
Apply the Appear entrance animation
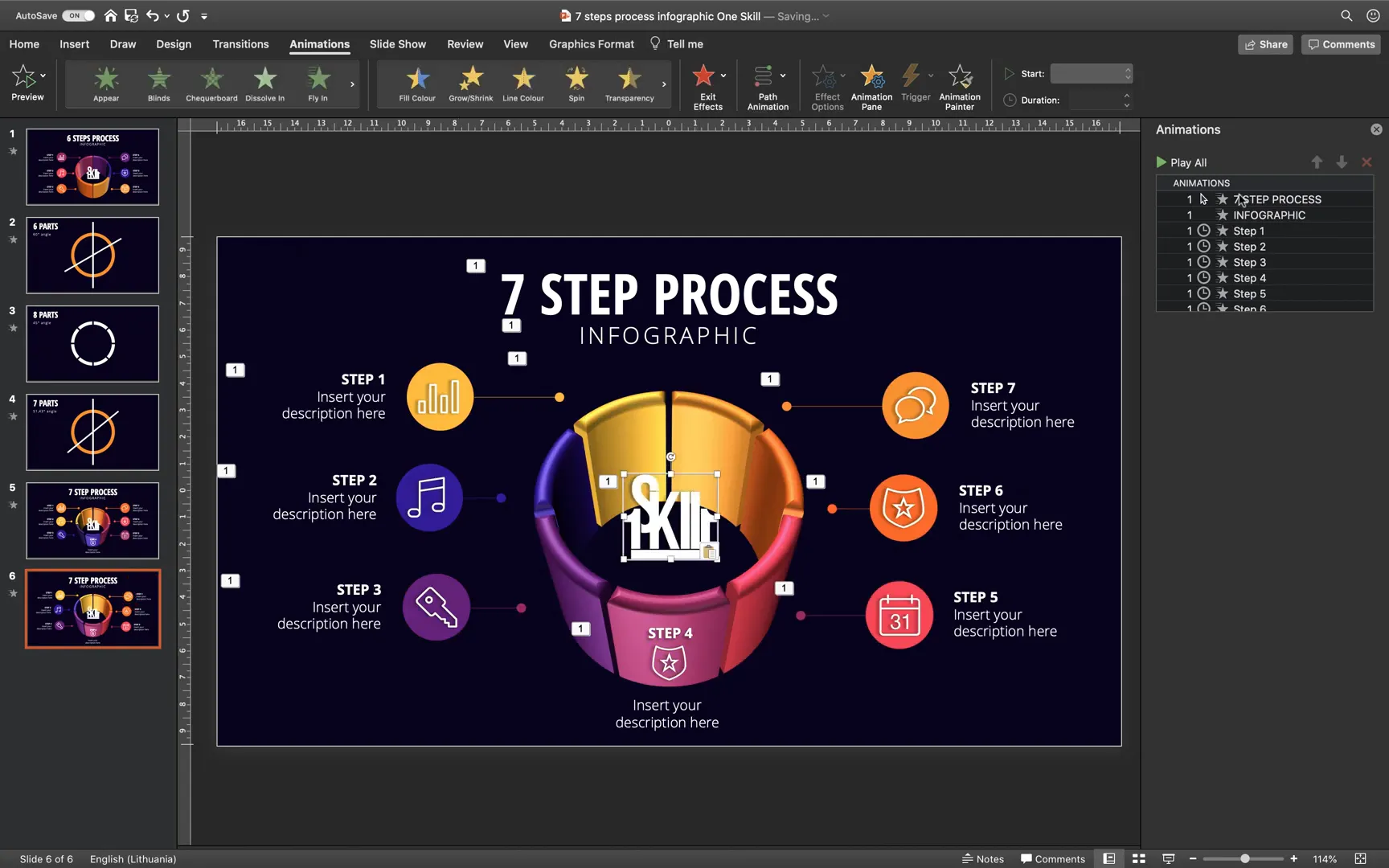(x=105, y=84)
